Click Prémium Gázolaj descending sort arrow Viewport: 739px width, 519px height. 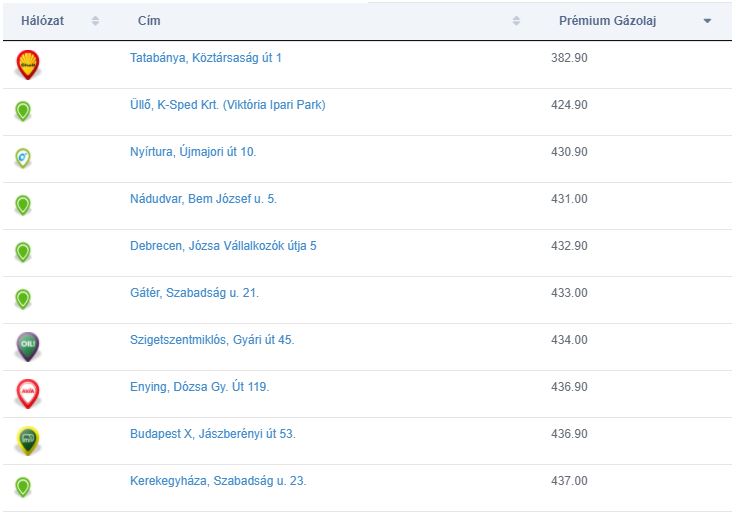[x=707, y=21]
